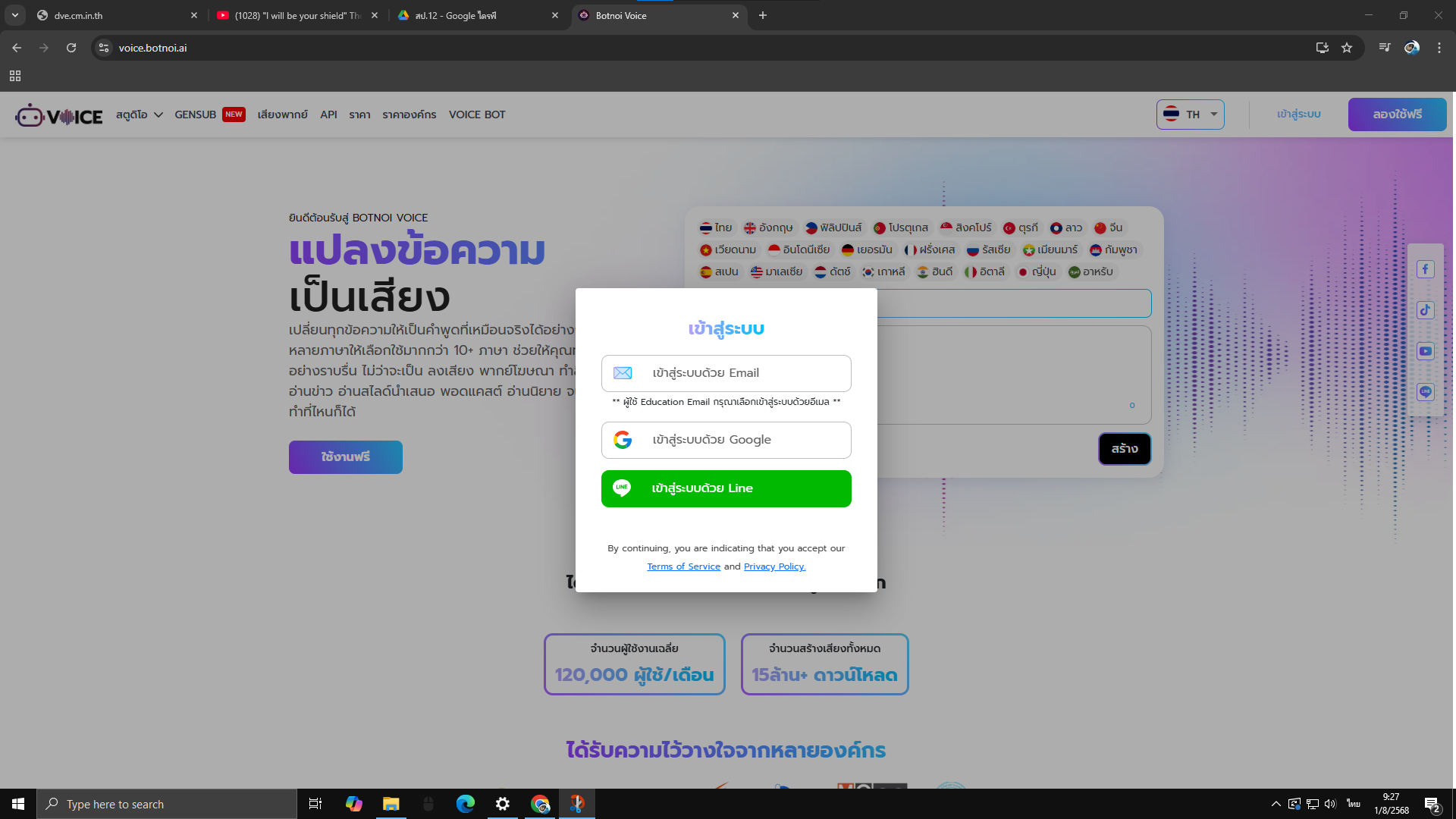
Task: Expand the TH language dropdown
Action: click(x=1190, y=115)
